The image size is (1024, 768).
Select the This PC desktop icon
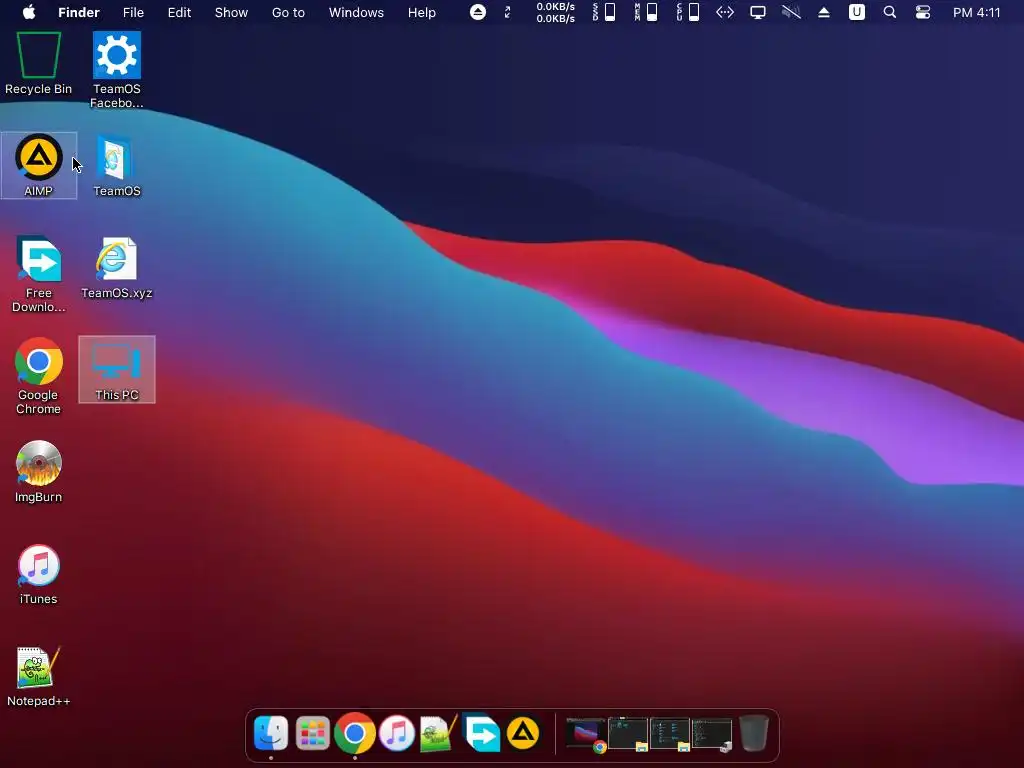[x=117, y=370]
